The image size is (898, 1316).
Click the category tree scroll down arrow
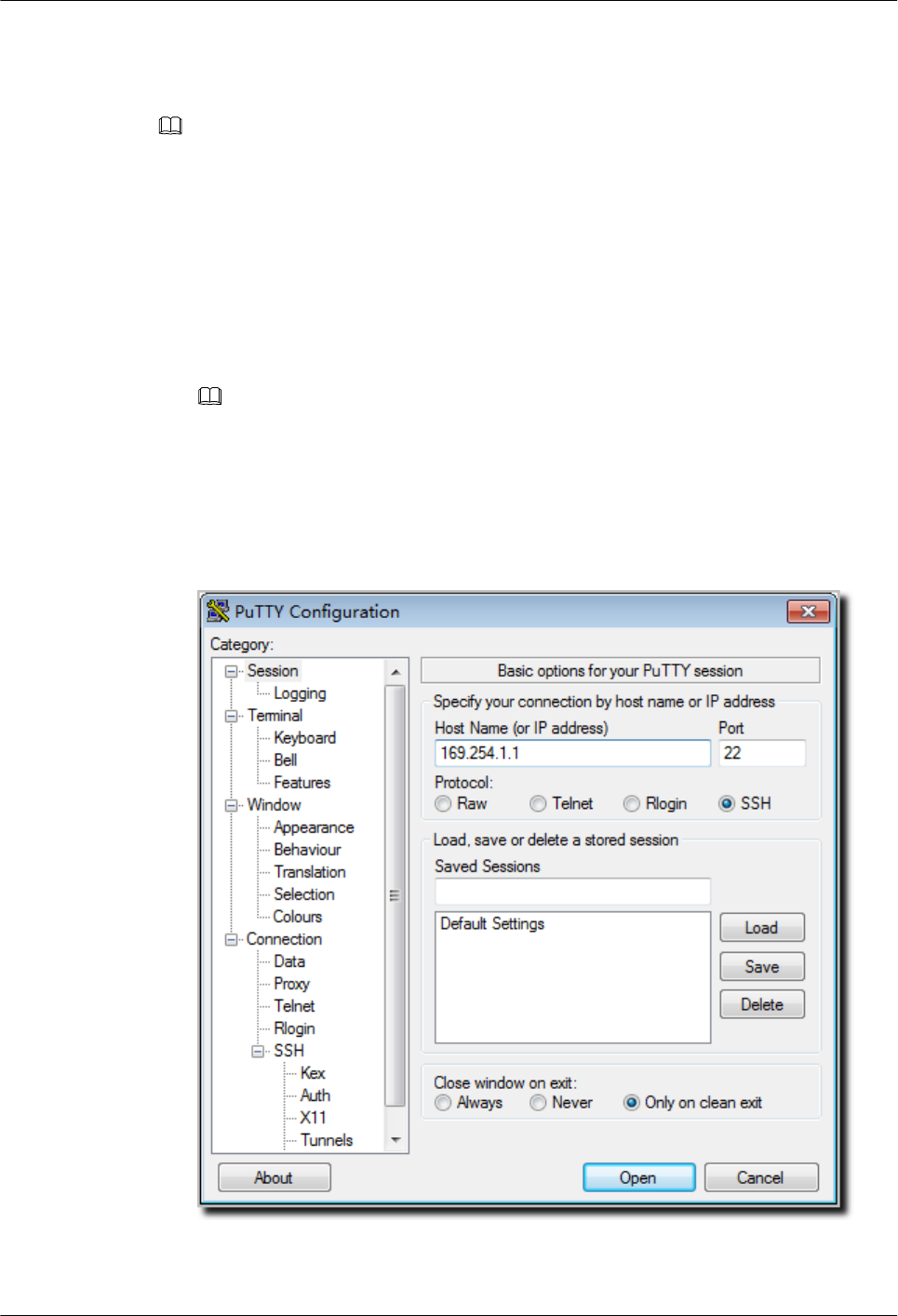pos(395,1140)
